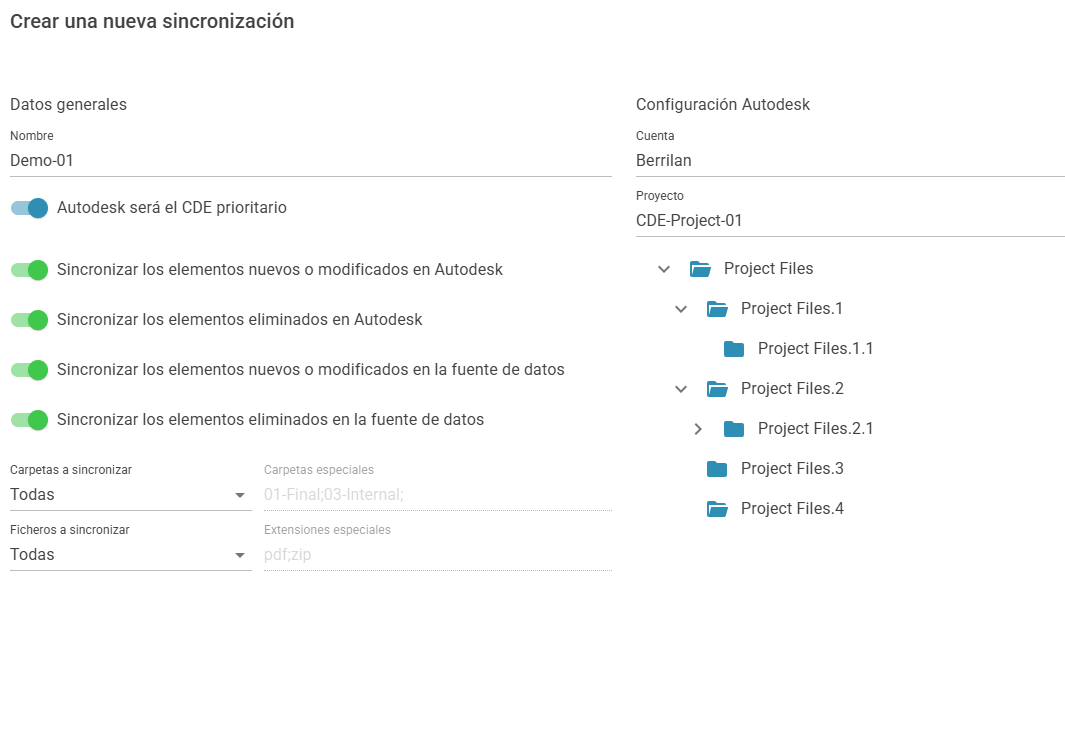1065x738 pixels.
Task: Expand the Project Files.2.1 chevron
Action: [698, 429]
